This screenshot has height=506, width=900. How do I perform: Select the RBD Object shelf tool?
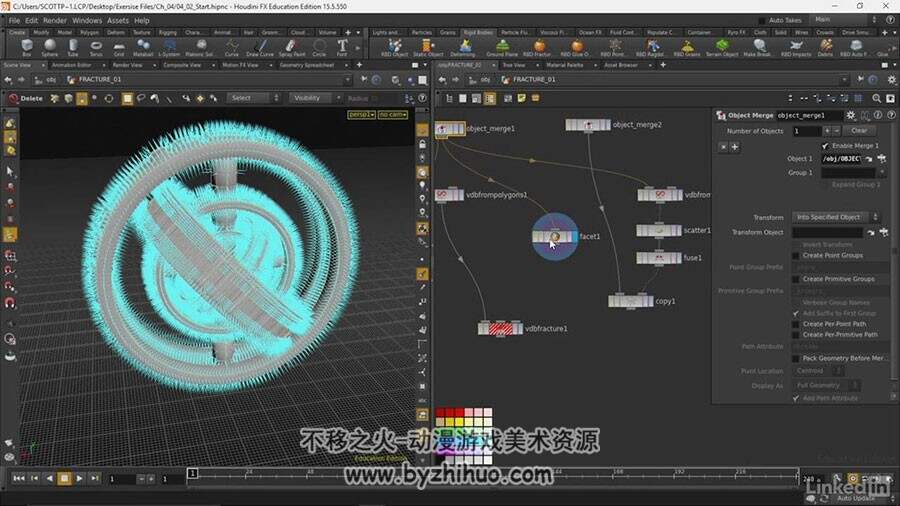(x=394, y=47)
